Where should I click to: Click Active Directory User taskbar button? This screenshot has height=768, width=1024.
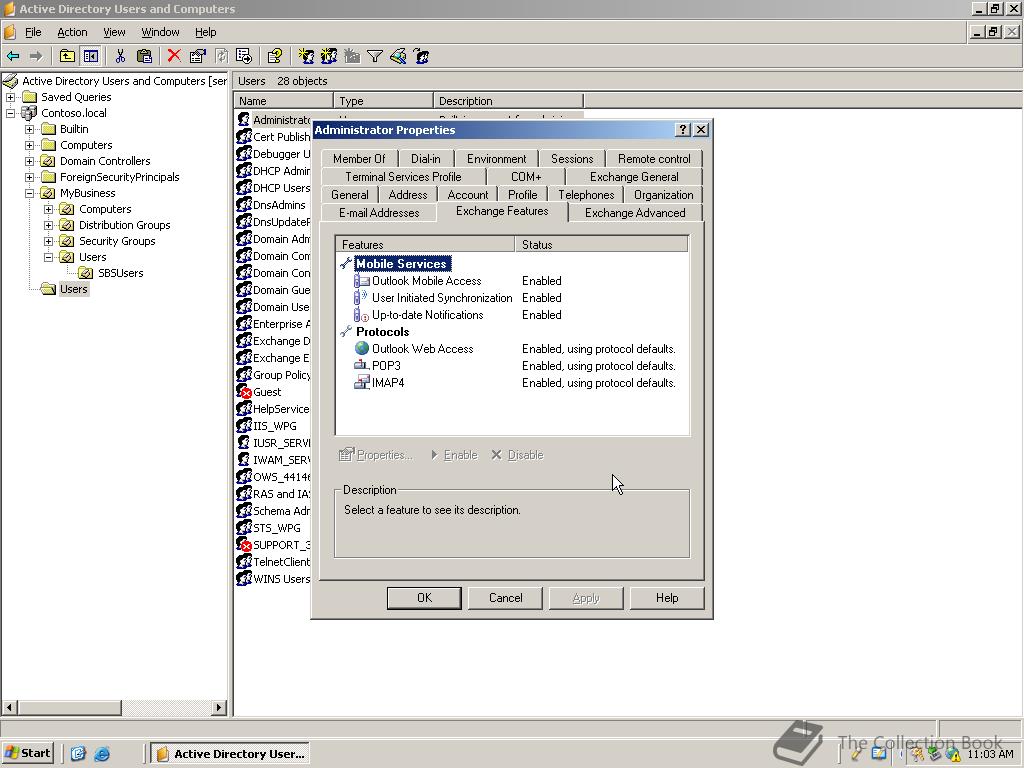point(230,754)
